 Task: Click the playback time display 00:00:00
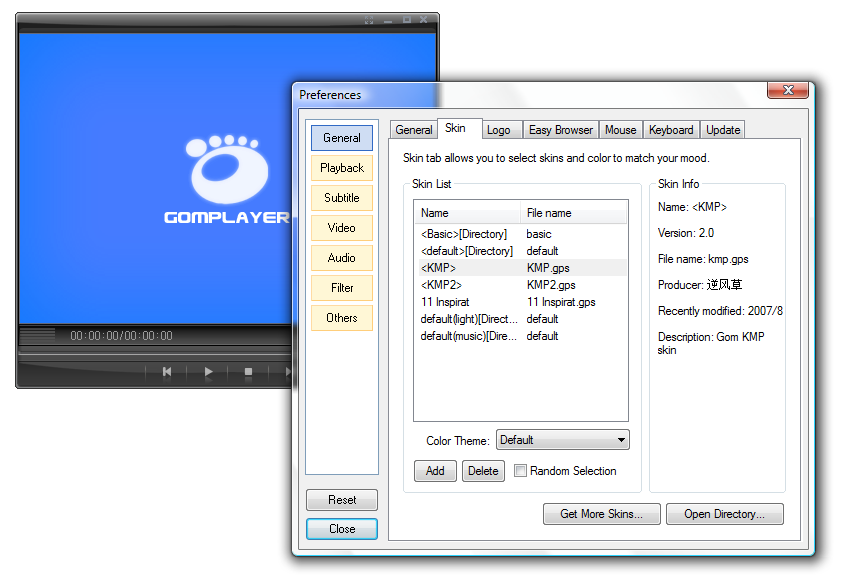pyautogui.click(x=121, y=336)
